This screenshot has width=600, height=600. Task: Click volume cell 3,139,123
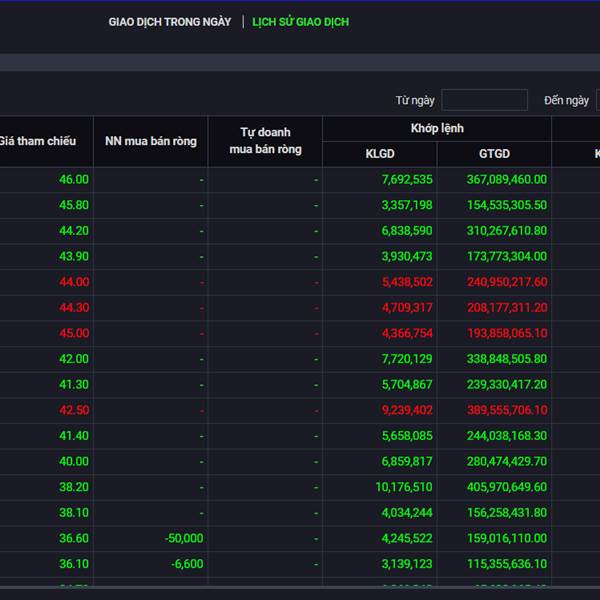click(x=407, y=564)
